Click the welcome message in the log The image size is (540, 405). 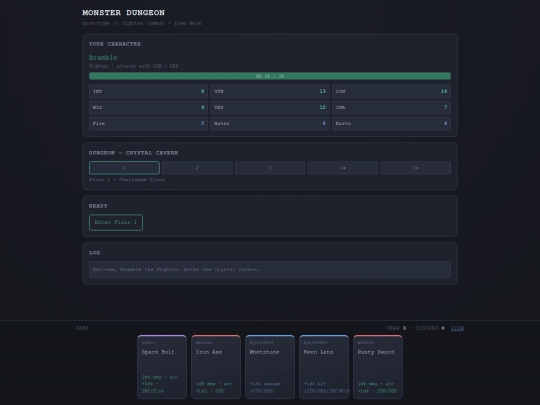pos(270,270)
